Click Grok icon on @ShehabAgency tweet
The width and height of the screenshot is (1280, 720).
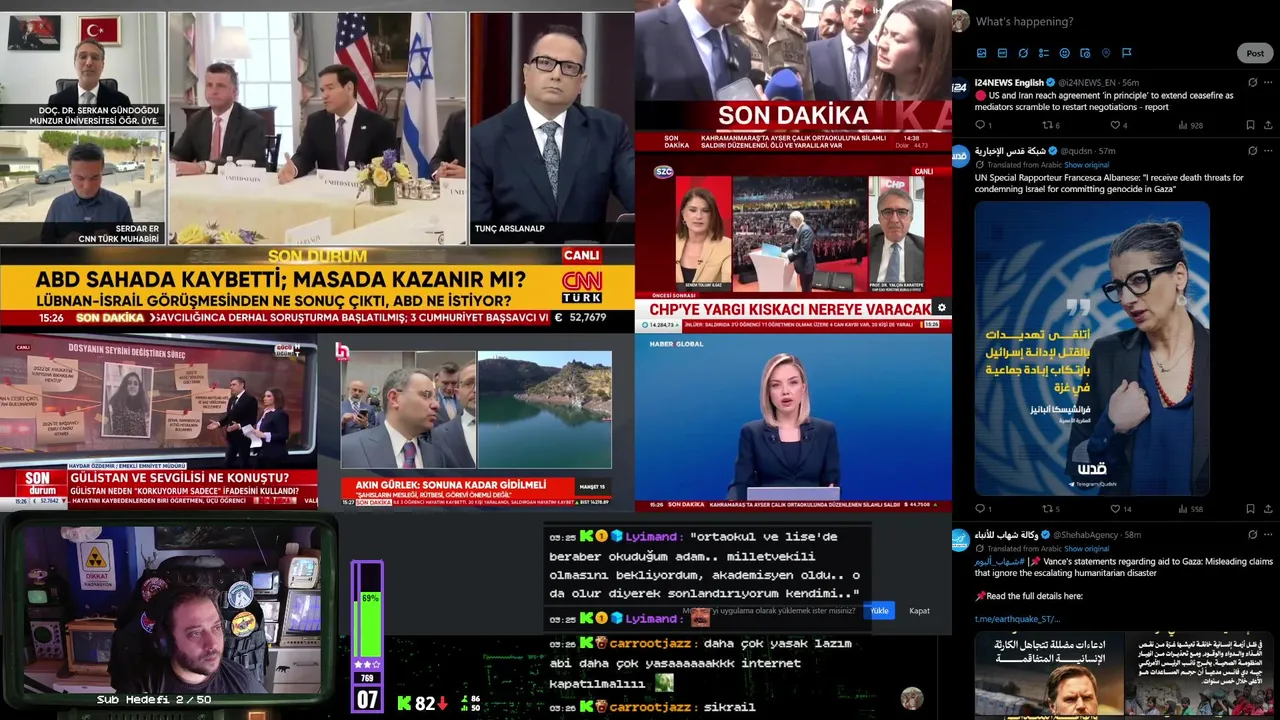(1252, 535)
